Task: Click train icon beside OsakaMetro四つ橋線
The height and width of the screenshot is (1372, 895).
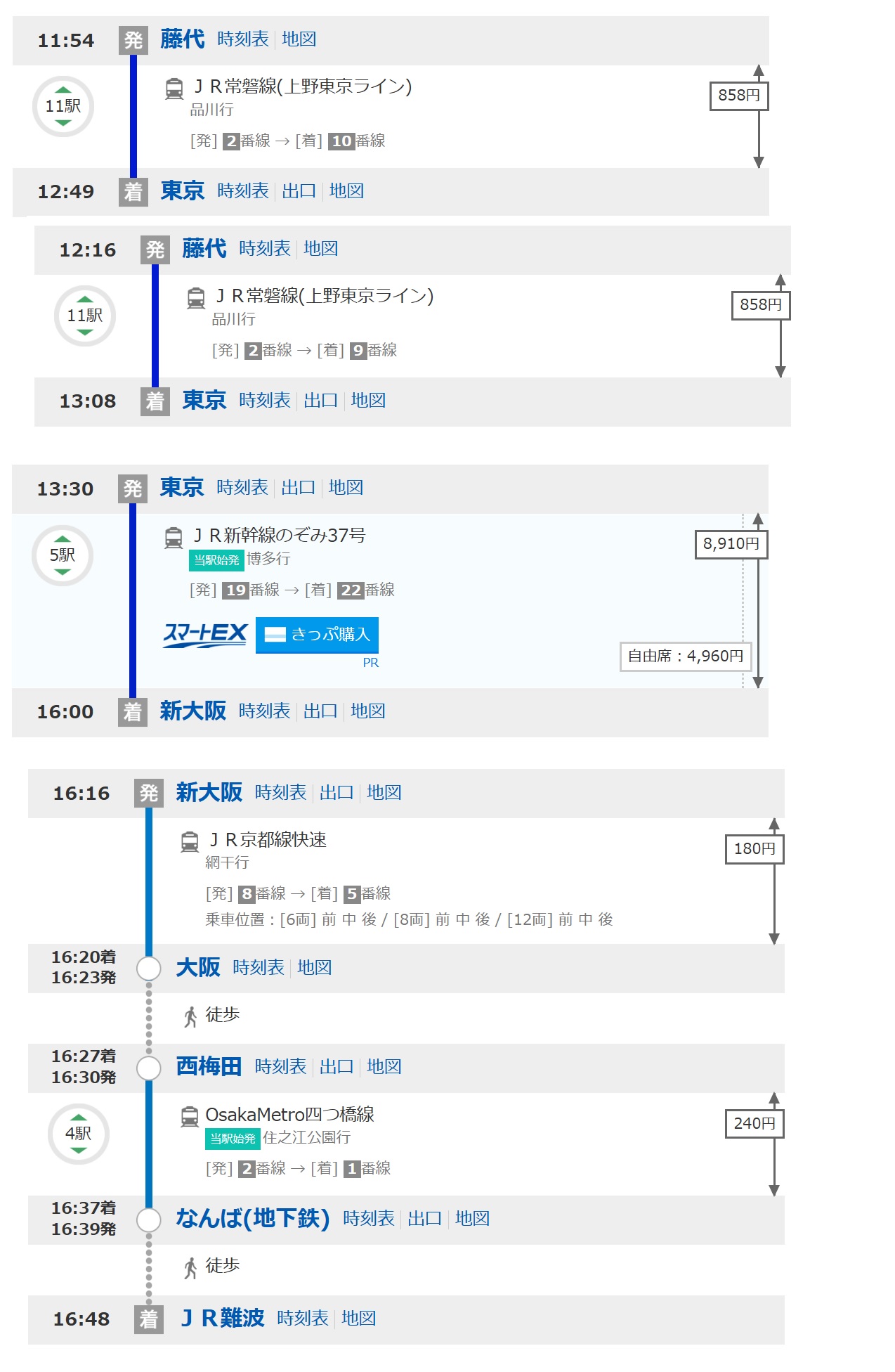Action: 190,1116
